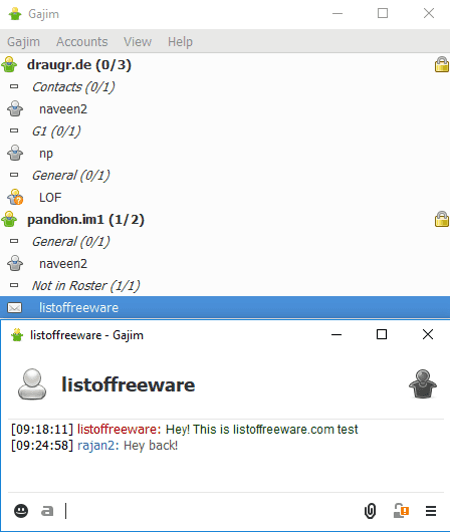The width and height of the screenshot is (450, 532).
Task: Click the padlock icon beside draugr.de
Action: pyautogui.click(x=442, y=64)
